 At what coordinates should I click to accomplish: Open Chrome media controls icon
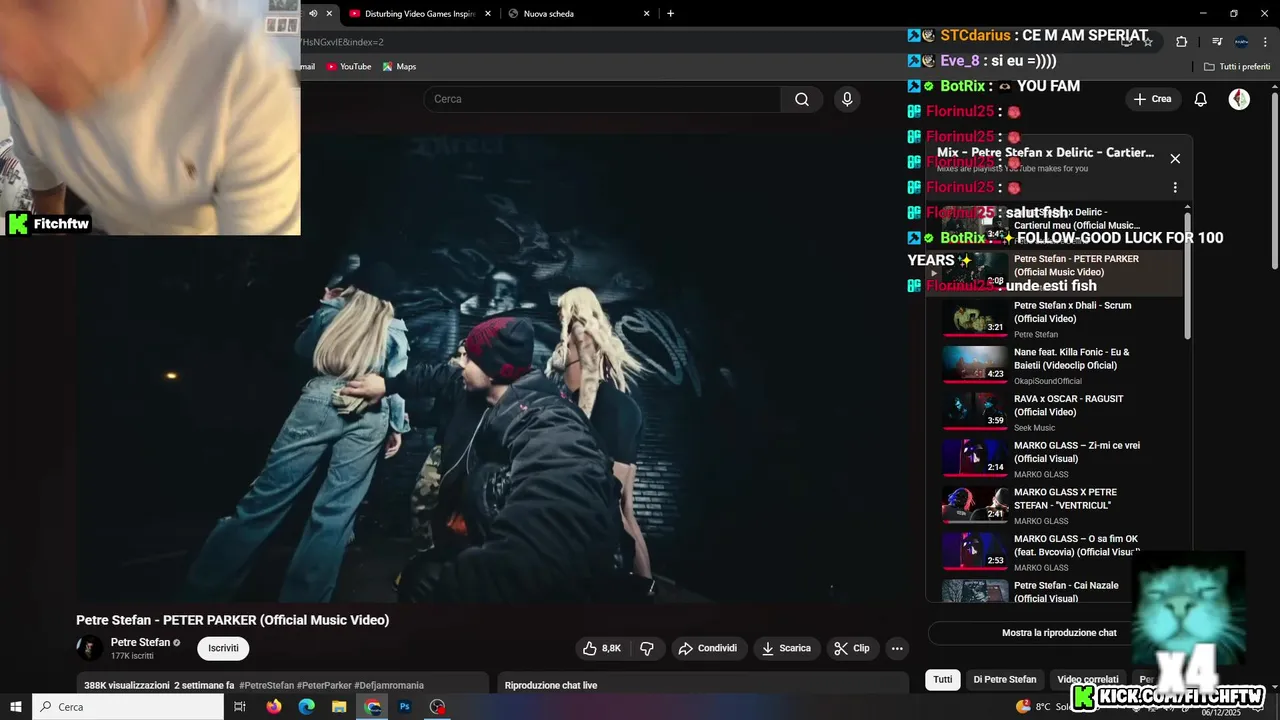[1217, 42]
